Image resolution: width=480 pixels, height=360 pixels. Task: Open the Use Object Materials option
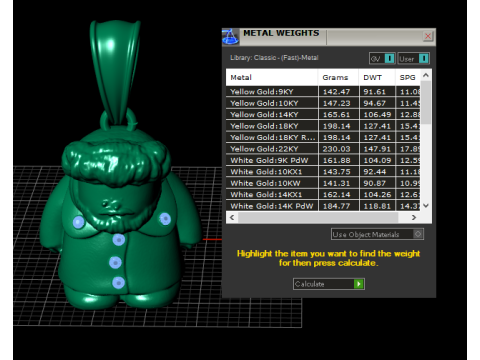(x=377, y=234)
